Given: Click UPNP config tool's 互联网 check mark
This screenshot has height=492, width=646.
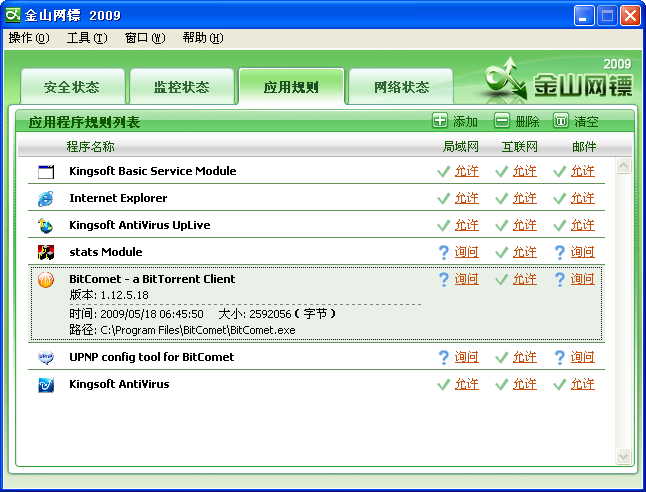Looking at the screenshot, I should pos(502,357).
